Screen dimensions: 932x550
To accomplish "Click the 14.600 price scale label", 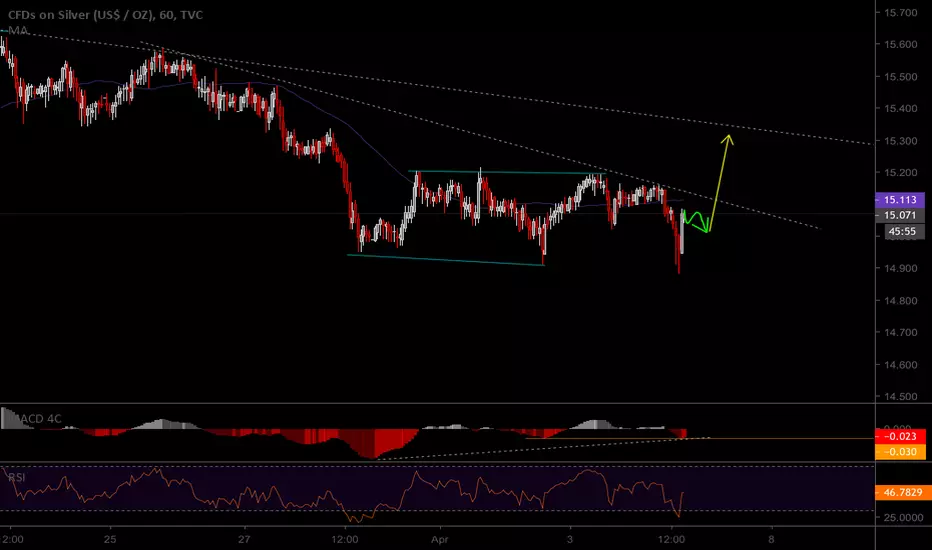I will pos(900,364).
